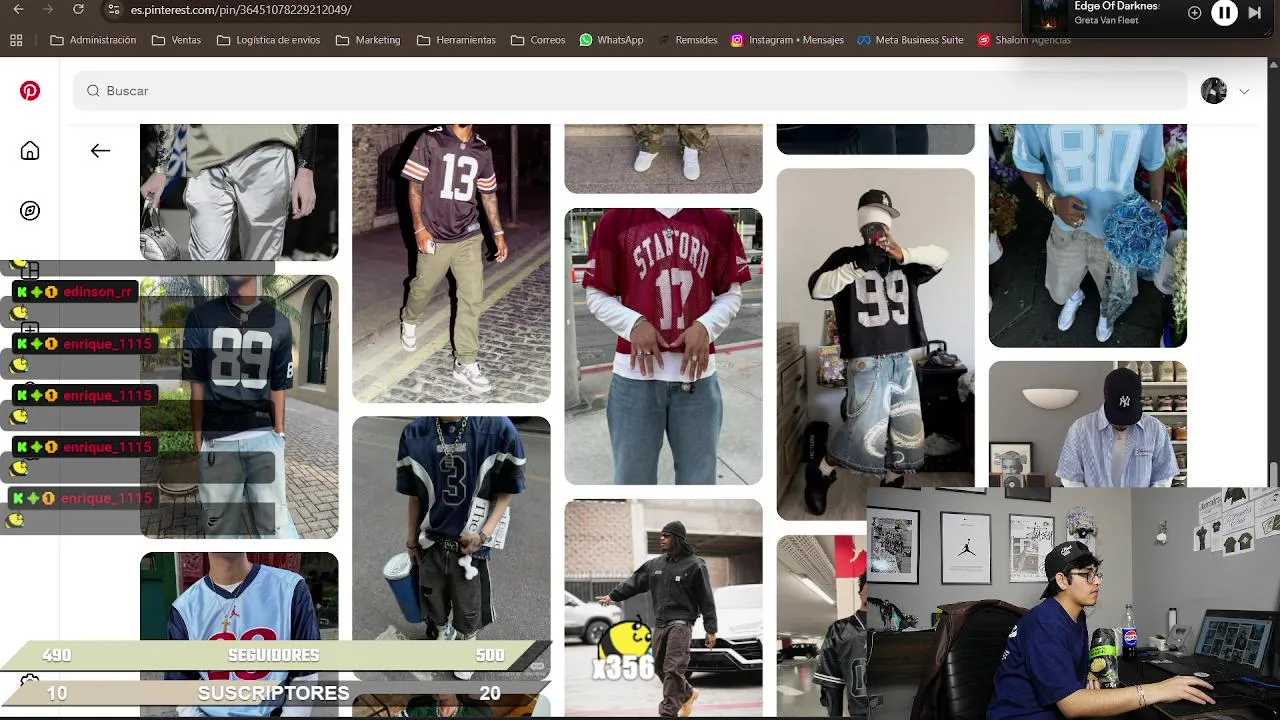
Task: Click the edinson_rr follower alert
Action: (75, 292)
